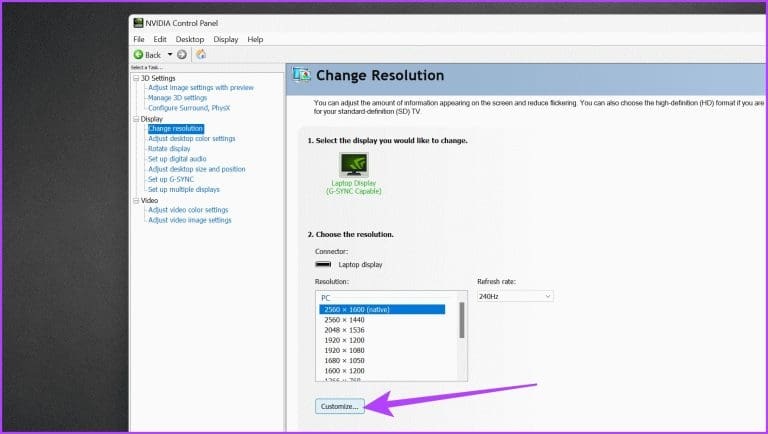Select 1680 × 1050 resolution
The image size is (768, 434).
(344, 361)
